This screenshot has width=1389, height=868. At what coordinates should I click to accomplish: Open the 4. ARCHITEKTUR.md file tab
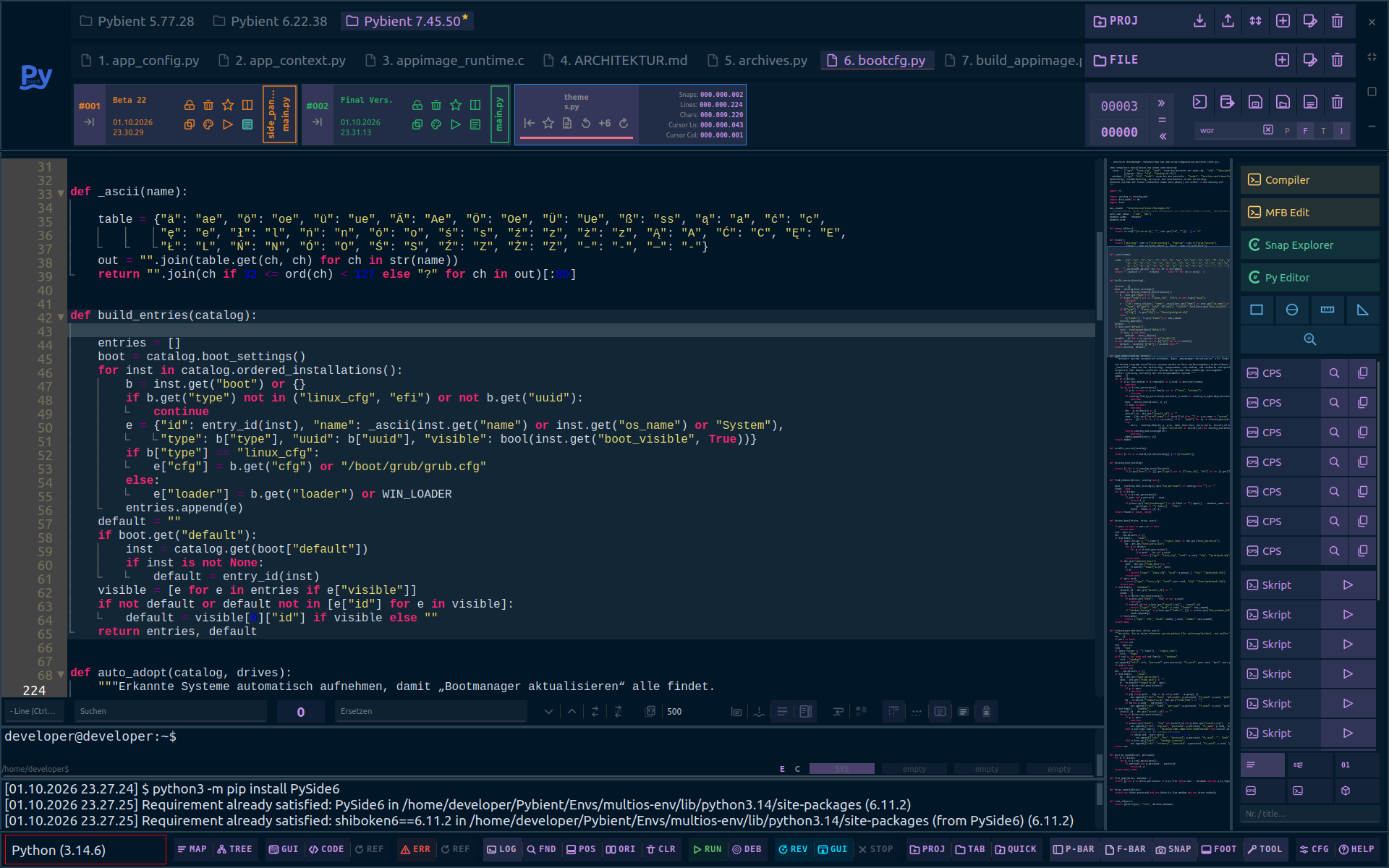(616, 61)
